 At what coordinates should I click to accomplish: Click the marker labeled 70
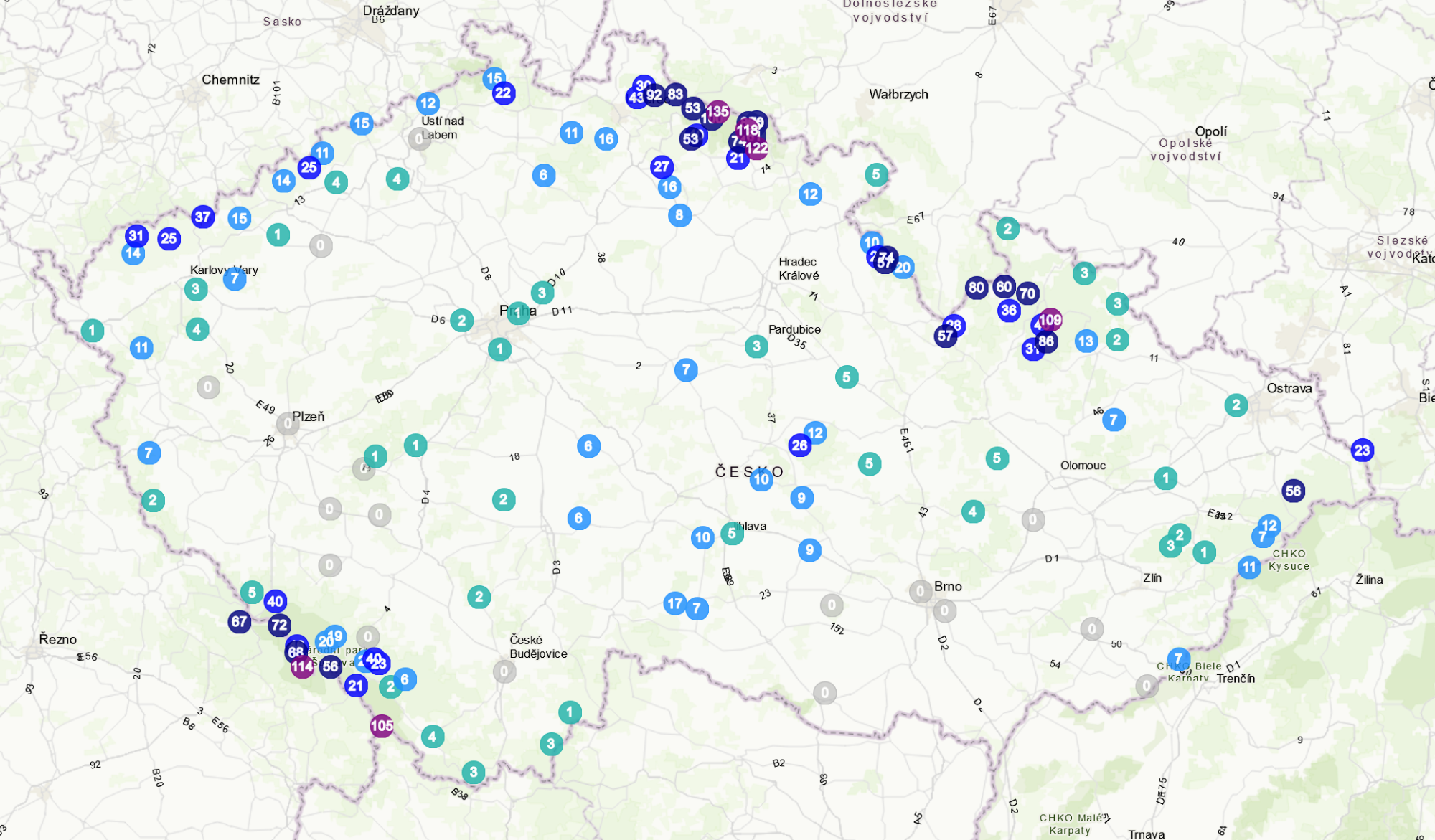coord(1027,293)
